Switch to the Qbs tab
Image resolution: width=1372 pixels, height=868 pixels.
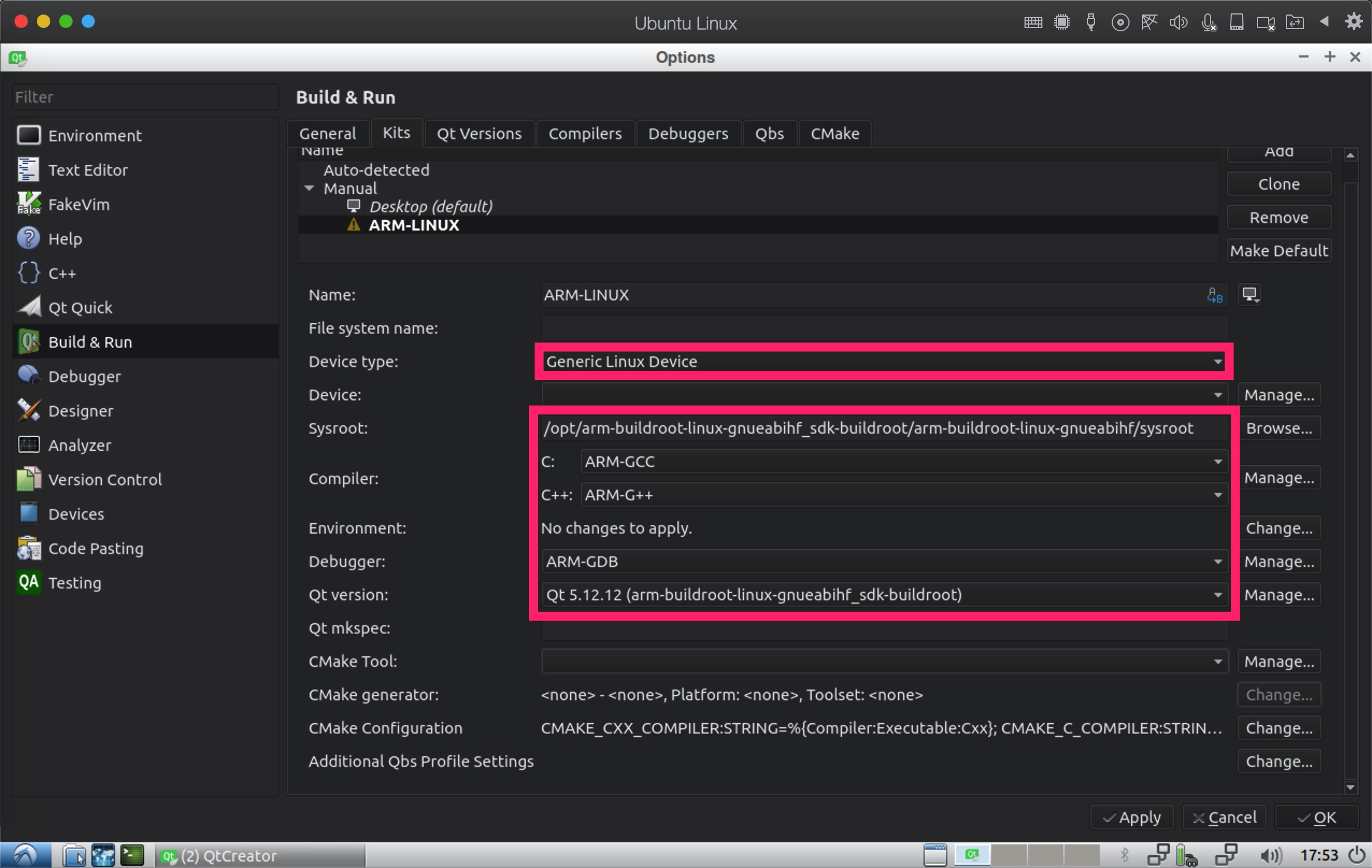point(769,134)
